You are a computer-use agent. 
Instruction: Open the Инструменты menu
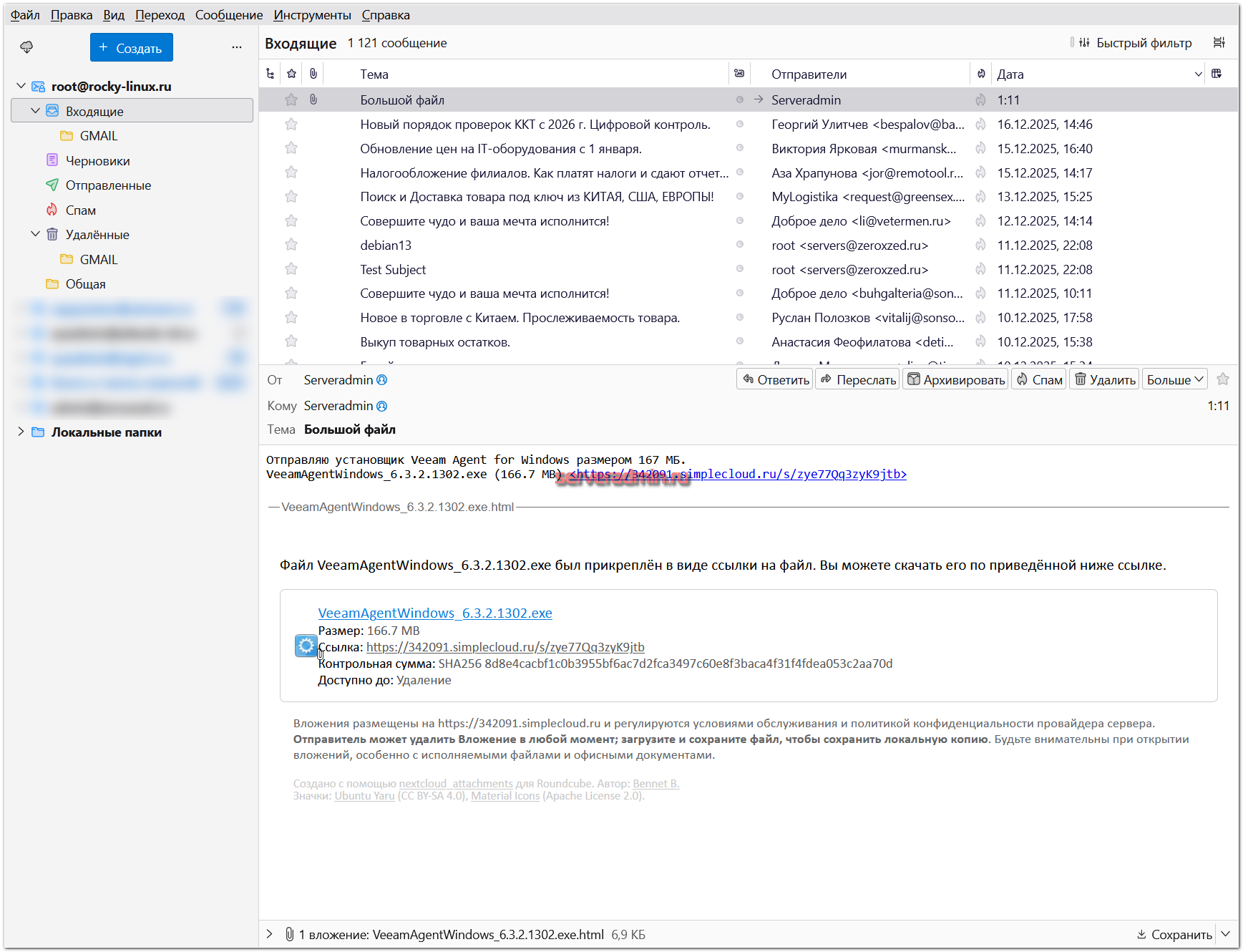(312, 15)
